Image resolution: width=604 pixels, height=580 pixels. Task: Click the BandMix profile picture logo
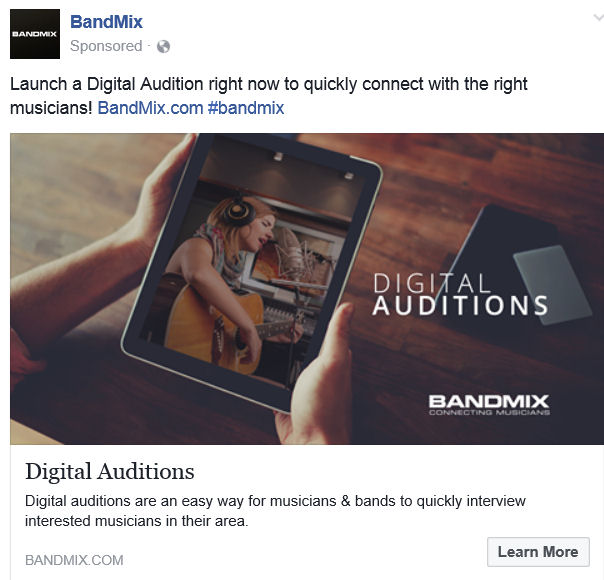pos(35,34)
